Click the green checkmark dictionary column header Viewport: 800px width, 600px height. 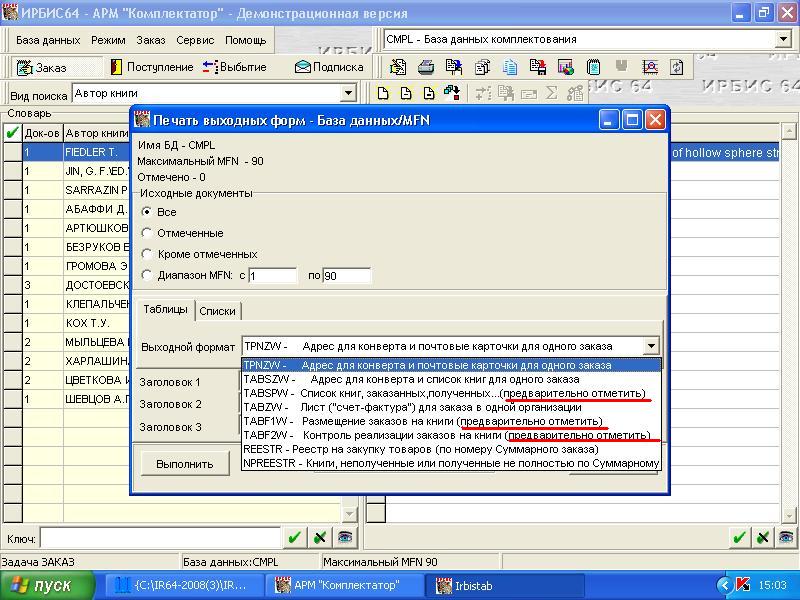12,134
